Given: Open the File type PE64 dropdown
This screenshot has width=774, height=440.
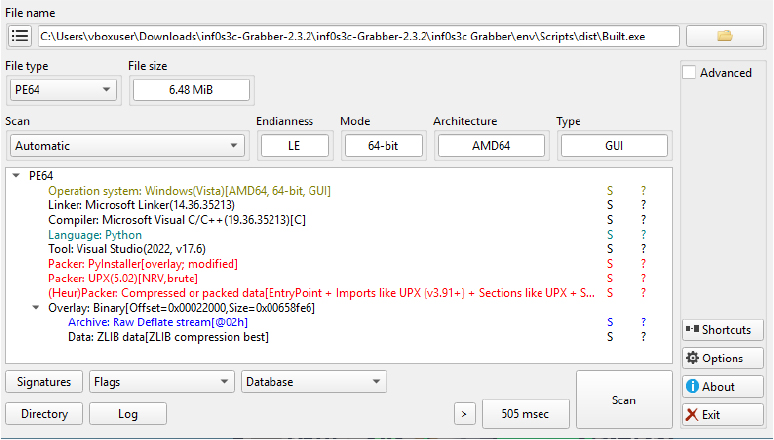Looking at the screenshot, I should click(x=63, y=90).
